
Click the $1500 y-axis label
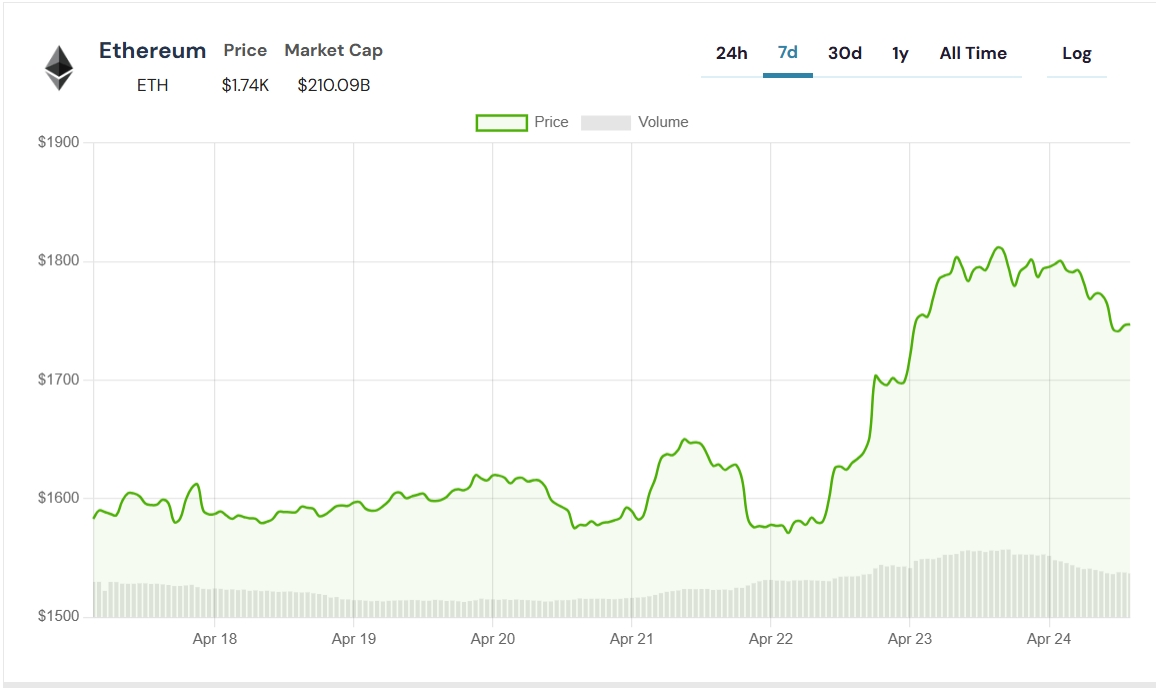58,616
